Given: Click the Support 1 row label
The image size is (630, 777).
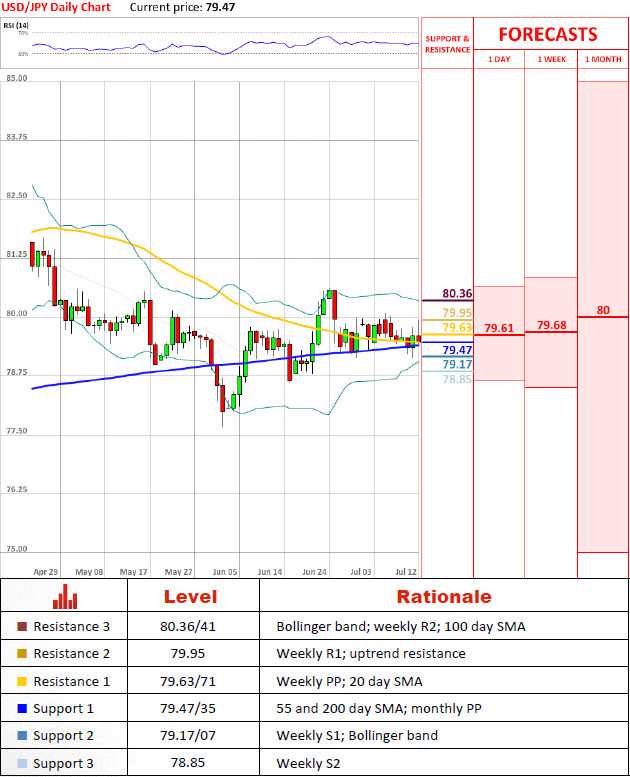Looking at the screenshot, I should coord(63,709).
